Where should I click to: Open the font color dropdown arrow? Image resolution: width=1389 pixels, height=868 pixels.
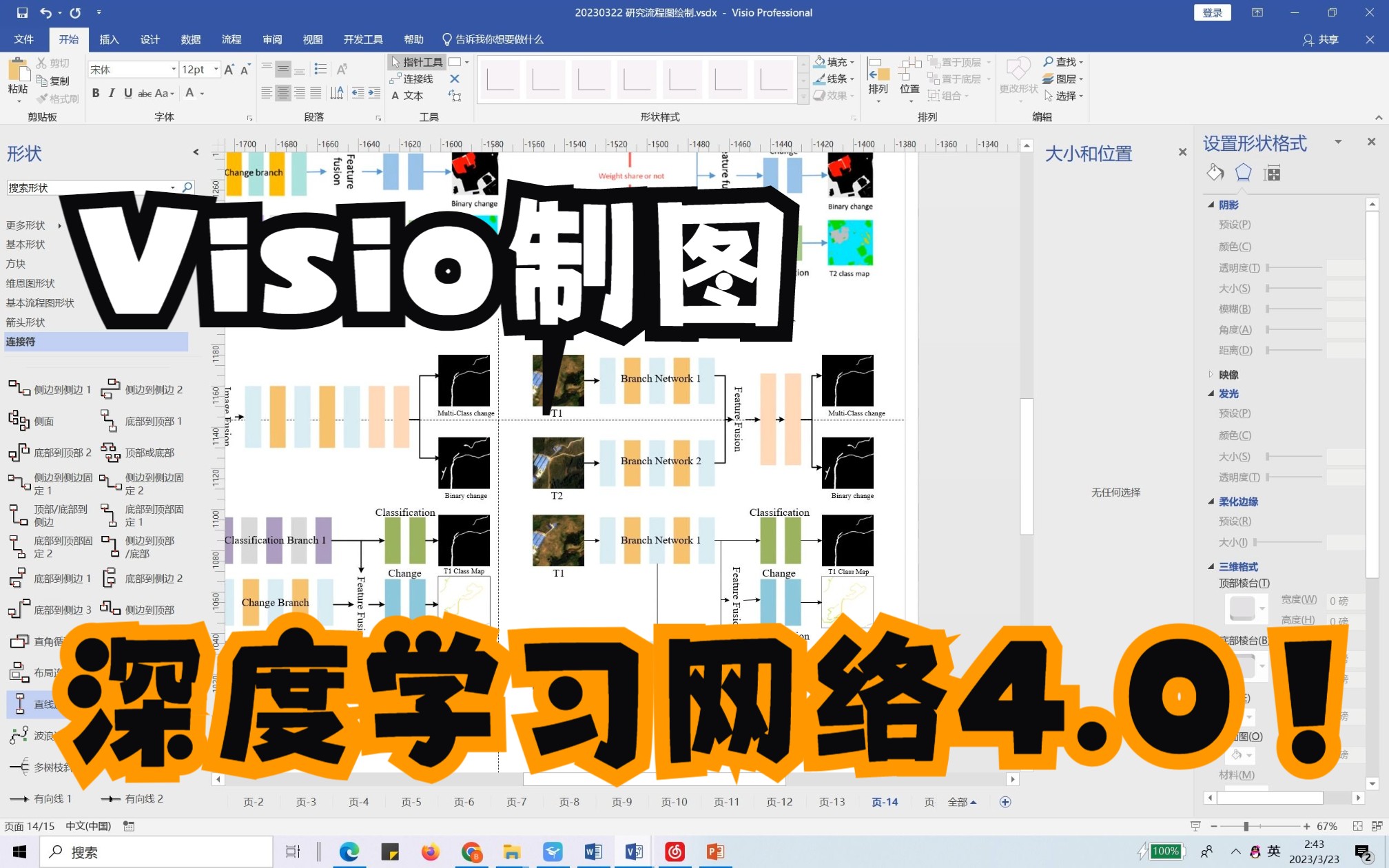(202, 93)
